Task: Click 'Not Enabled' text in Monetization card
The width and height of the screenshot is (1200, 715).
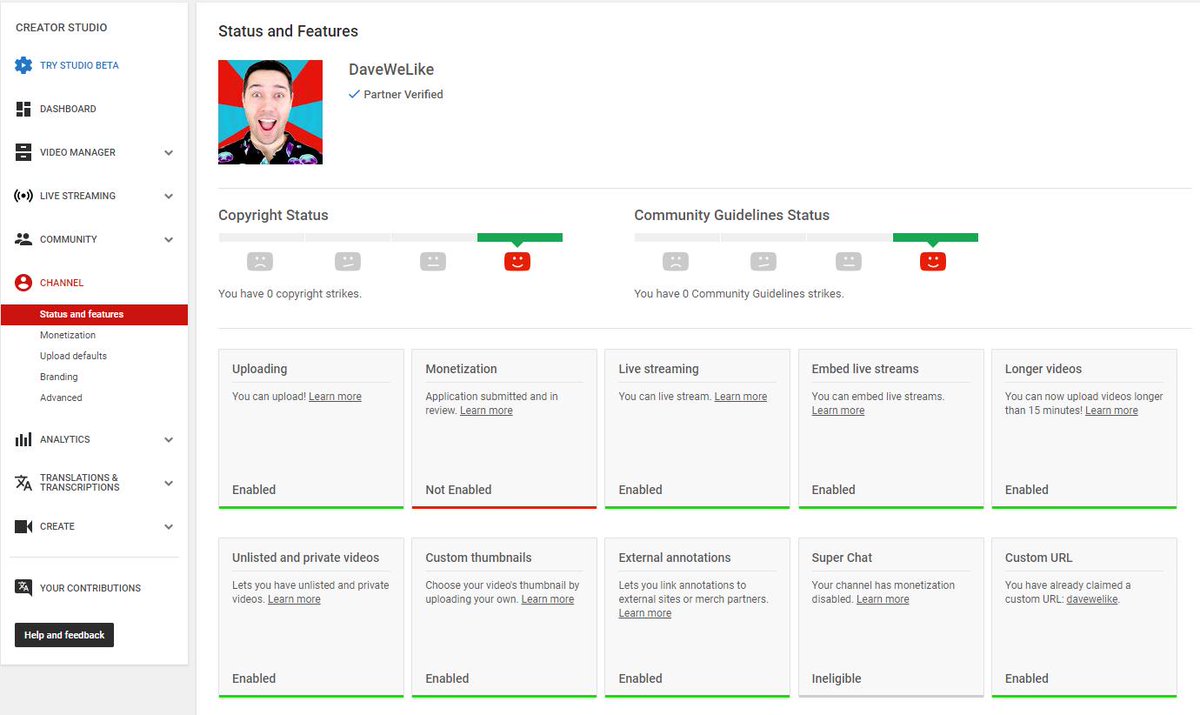Action: [458, 490]
